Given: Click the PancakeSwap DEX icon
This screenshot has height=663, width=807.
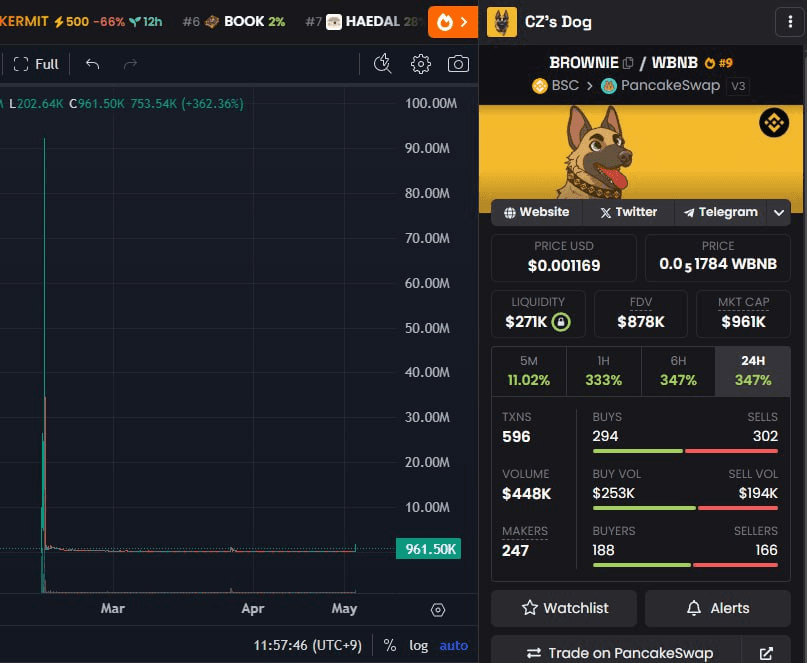Looking at the screenshot, I should (609, 85).
